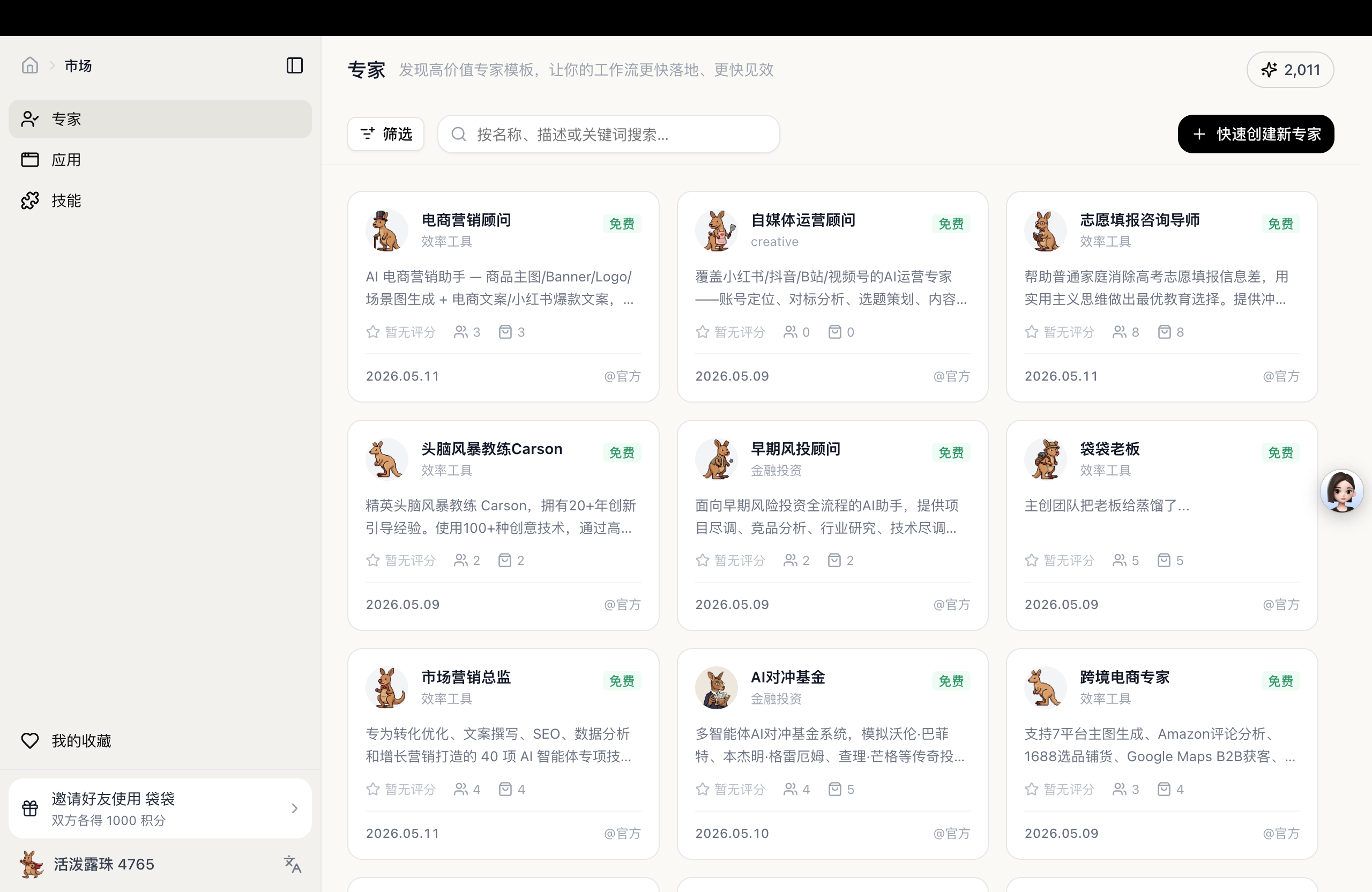
Task: Click @官方 author on 志愿填报咨询导师 card
Action: click(x=1281, y=376)
